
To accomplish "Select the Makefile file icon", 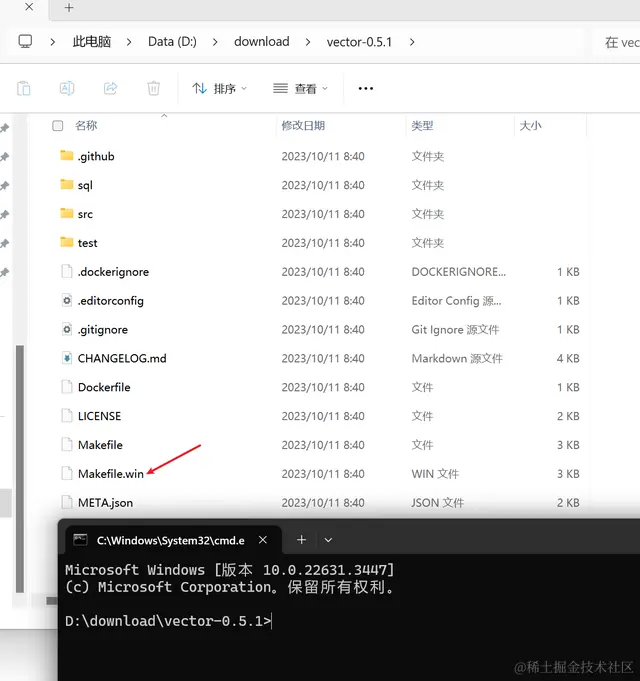I will [x=67, y=444].
